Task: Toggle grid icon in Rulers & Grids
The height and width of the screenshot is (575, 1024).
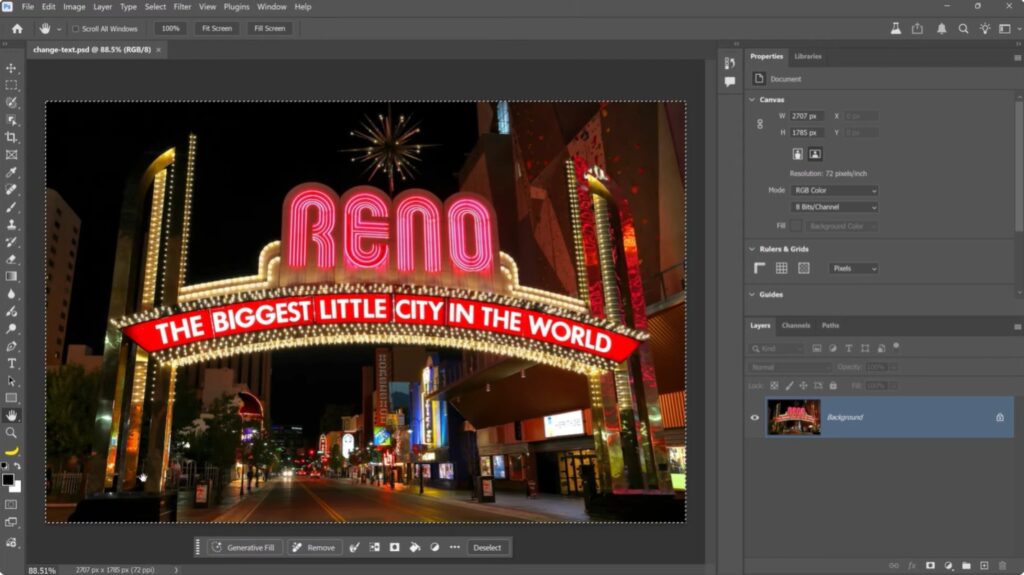Action: pyautogui.click(x=781, y=269)
